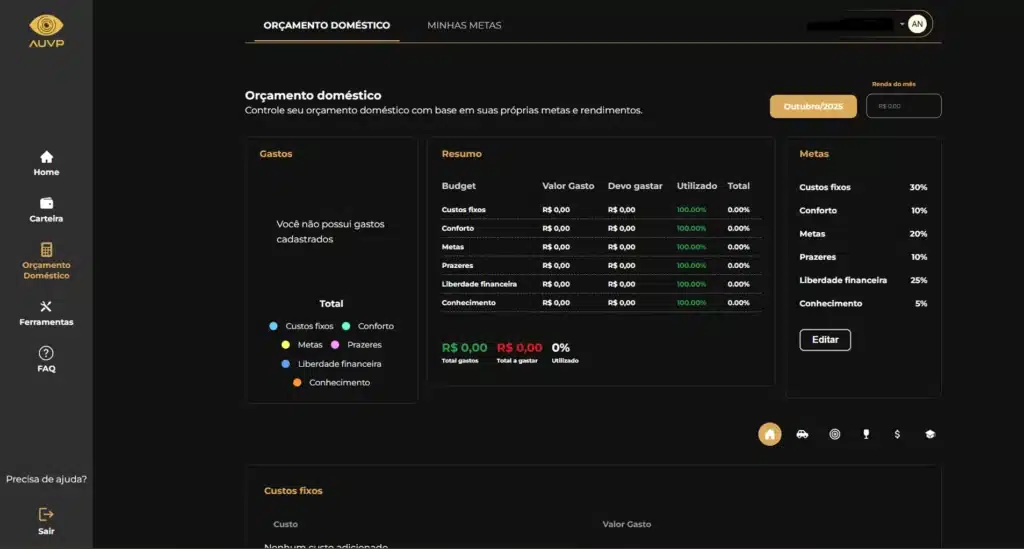Screen dimensions: 1024x549
Task: Click the Precisa de ajuda? link
Action: [46, 479]
